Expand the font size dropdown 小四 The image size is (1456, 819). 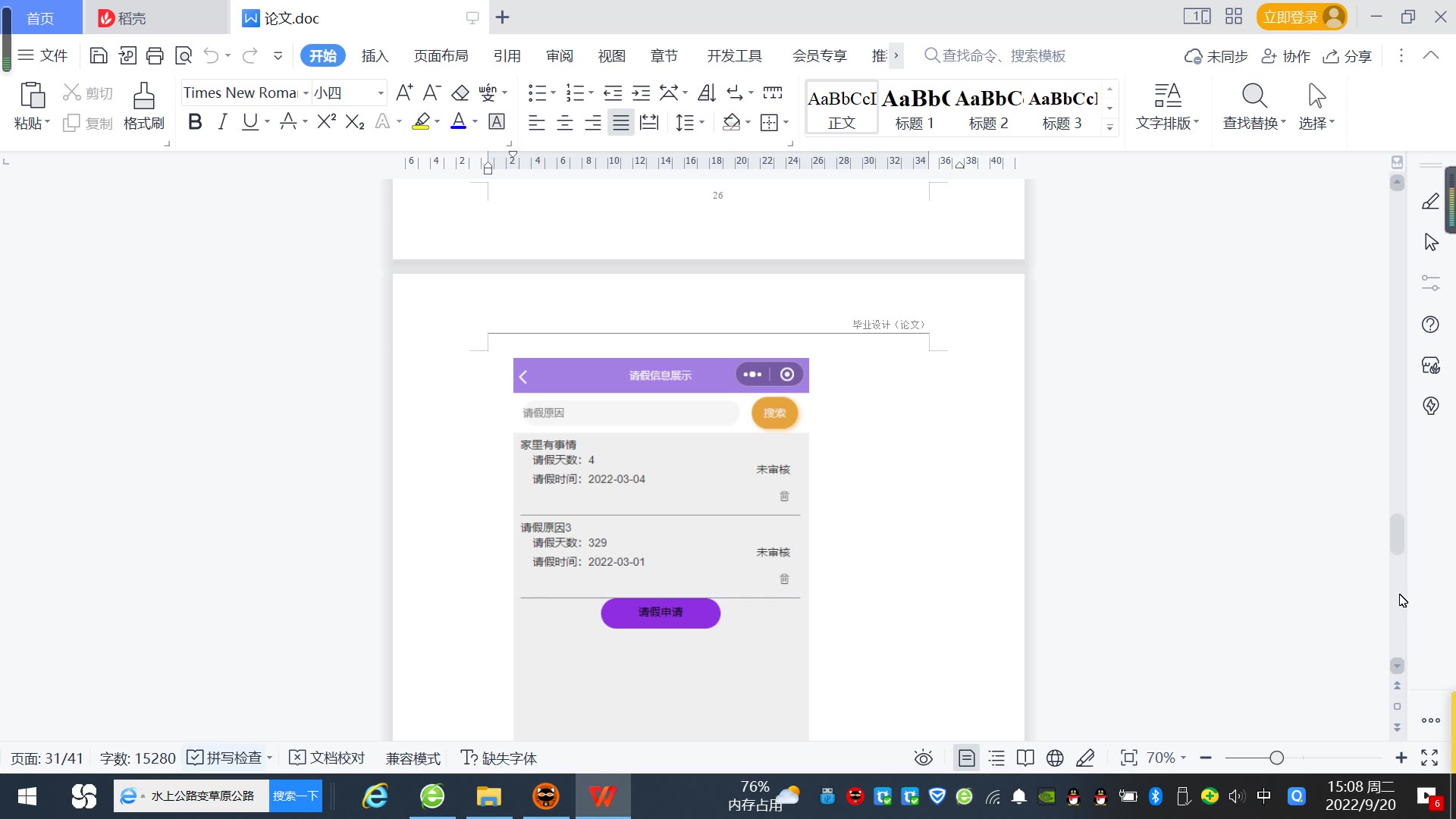(x=381, y=93)
